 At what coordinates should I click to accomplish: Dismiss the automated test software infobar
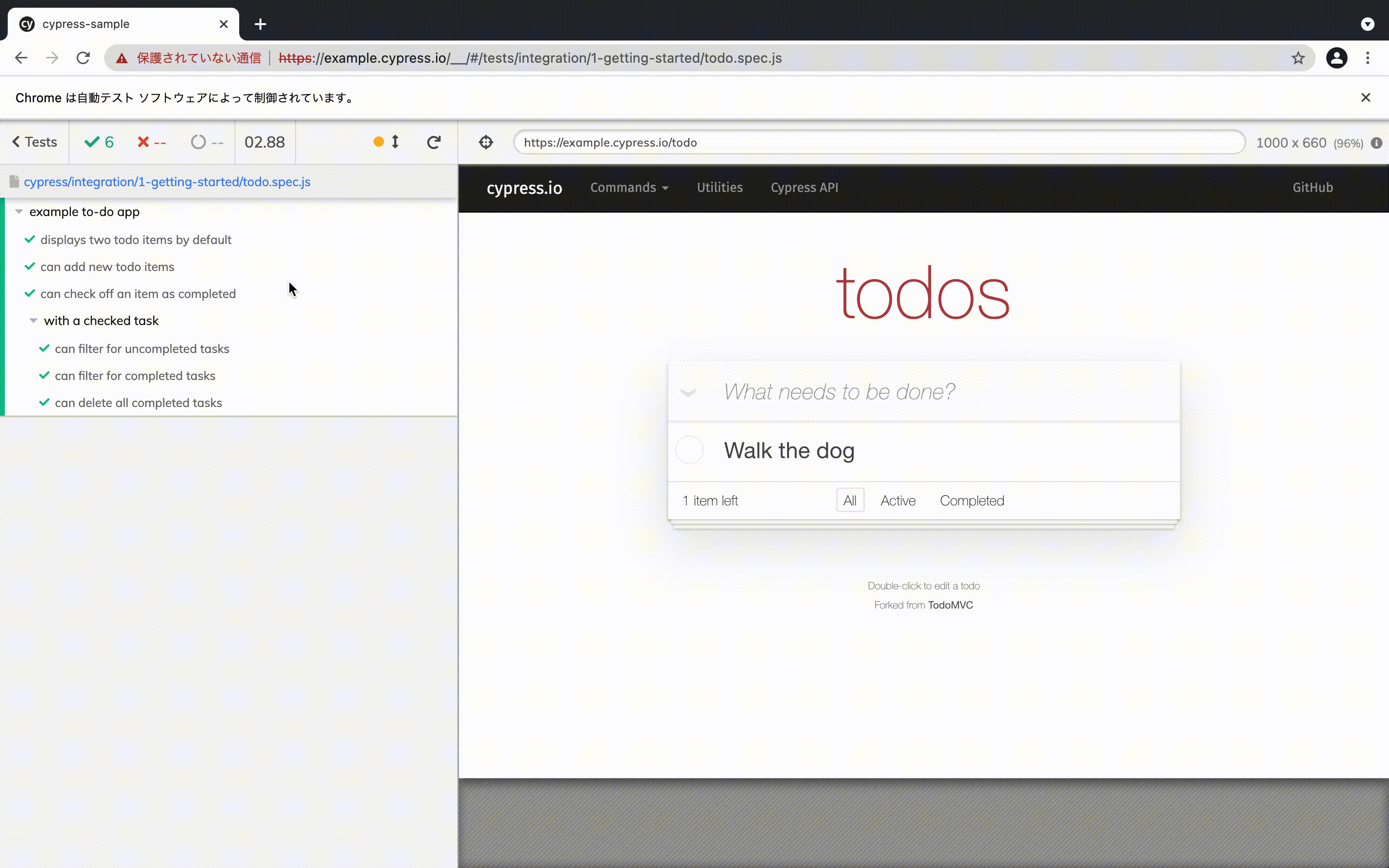click(1365, 97)
